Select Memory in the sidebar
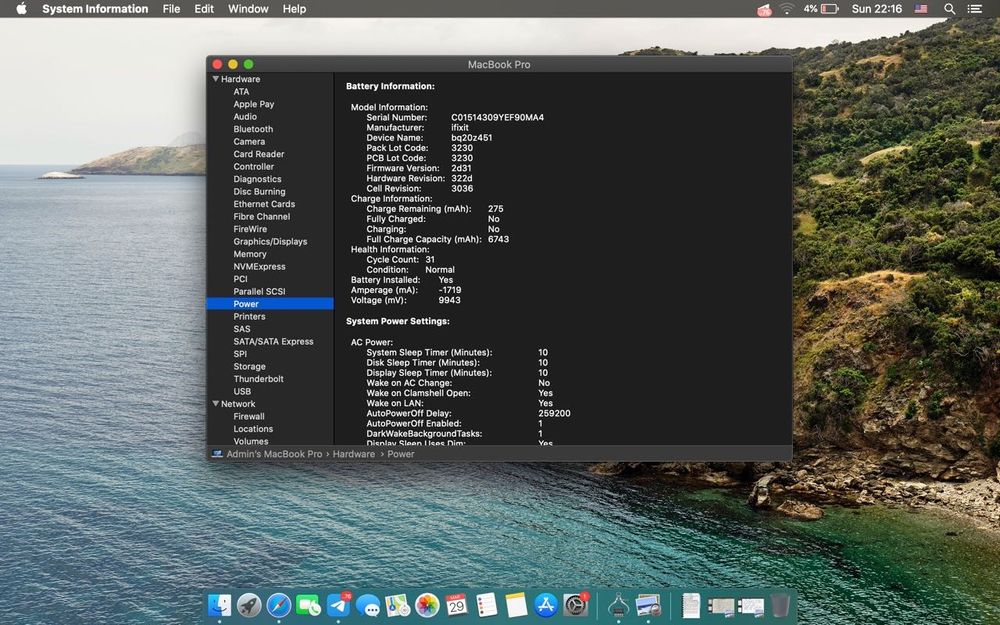The image size is (1000, 625). [x=250, y=254]
